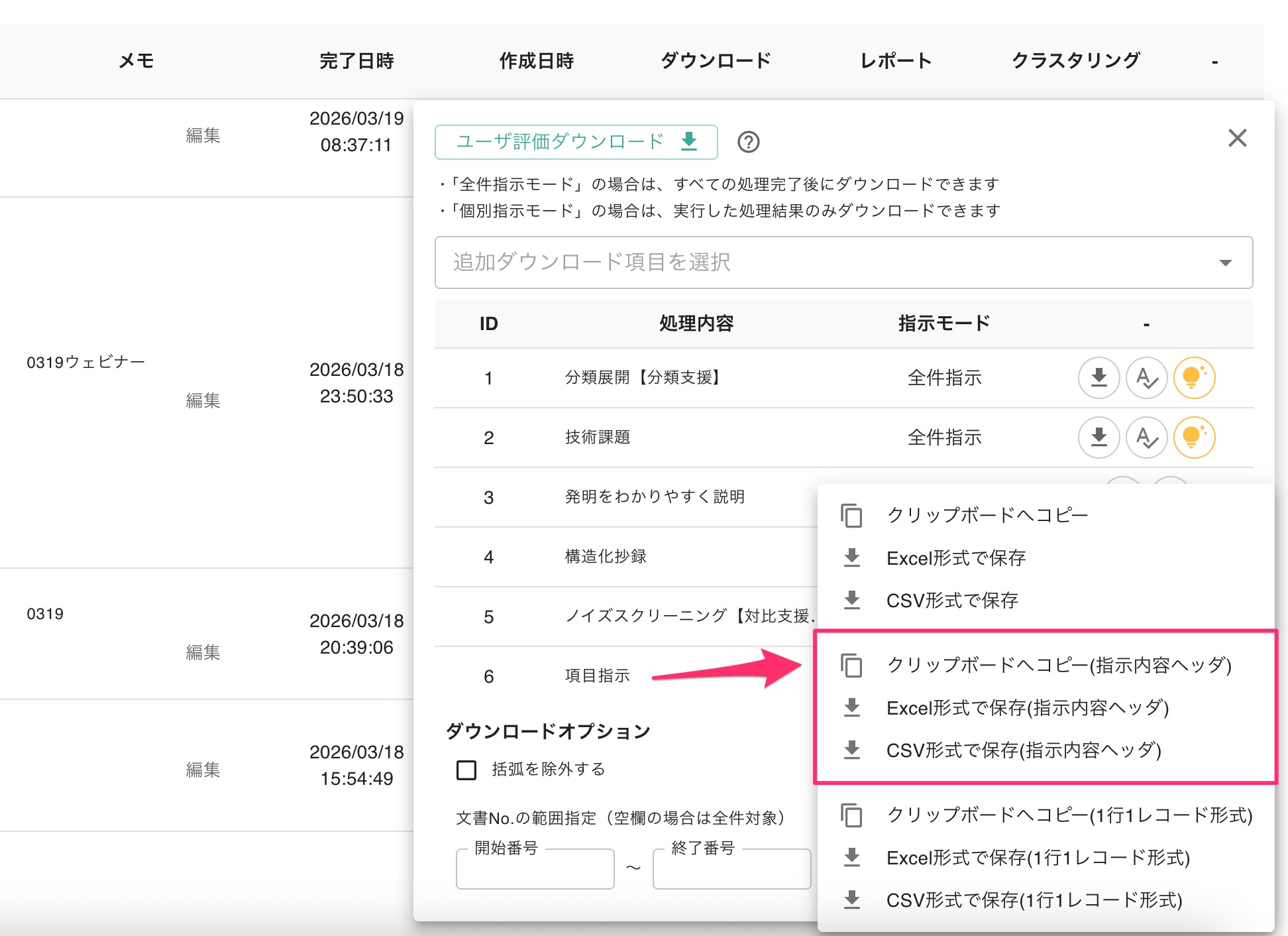
Task: Click 指示モード column header
Action: coord(944,323)
